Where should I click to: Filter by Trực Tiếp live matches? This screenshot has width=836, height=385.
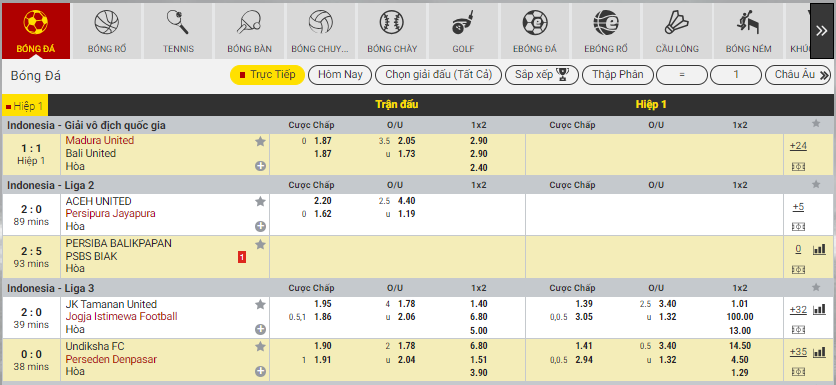tap(267, 75)
